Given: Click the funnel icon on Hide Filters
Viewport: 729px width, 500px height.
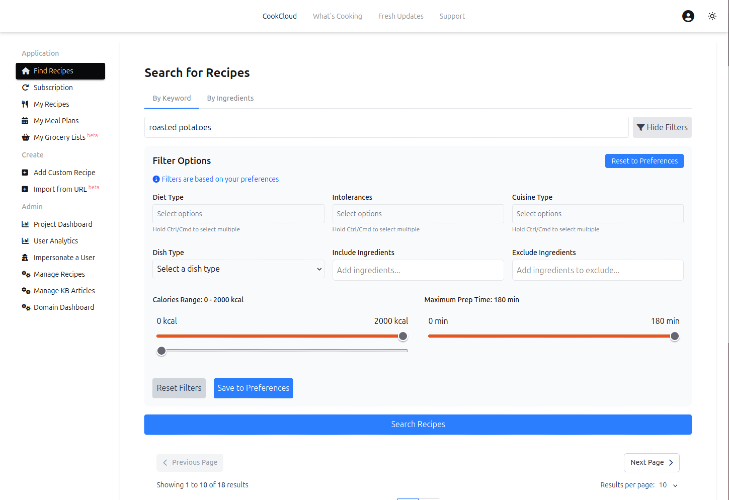Looking at the screenshot, I should click(641, 127).
